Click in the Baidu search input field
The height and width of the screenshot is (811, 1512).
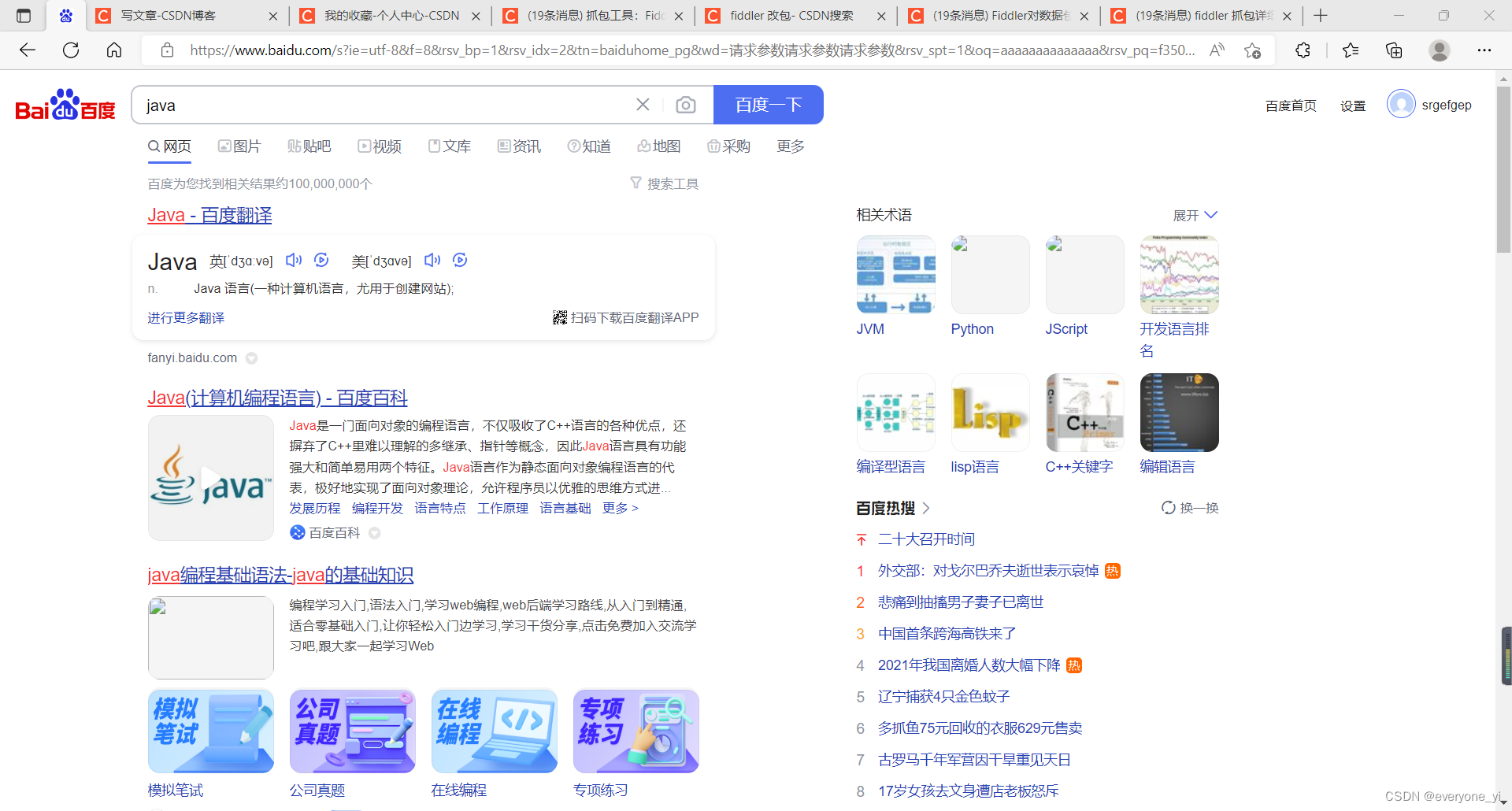[386, 105]
